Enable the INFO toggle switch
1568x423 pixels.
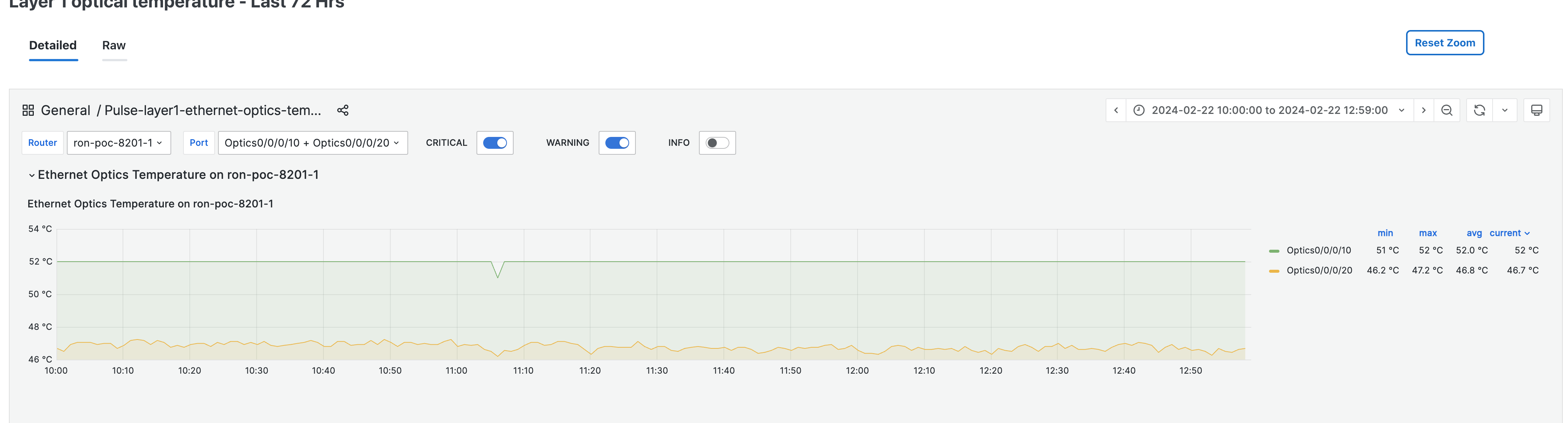point(717,143)
